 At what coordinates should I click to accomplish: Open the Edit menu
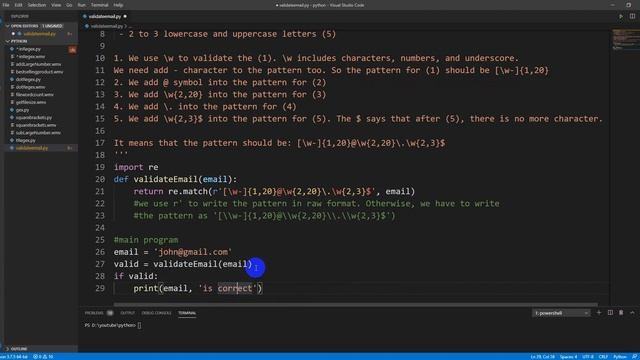pos(18,5)
